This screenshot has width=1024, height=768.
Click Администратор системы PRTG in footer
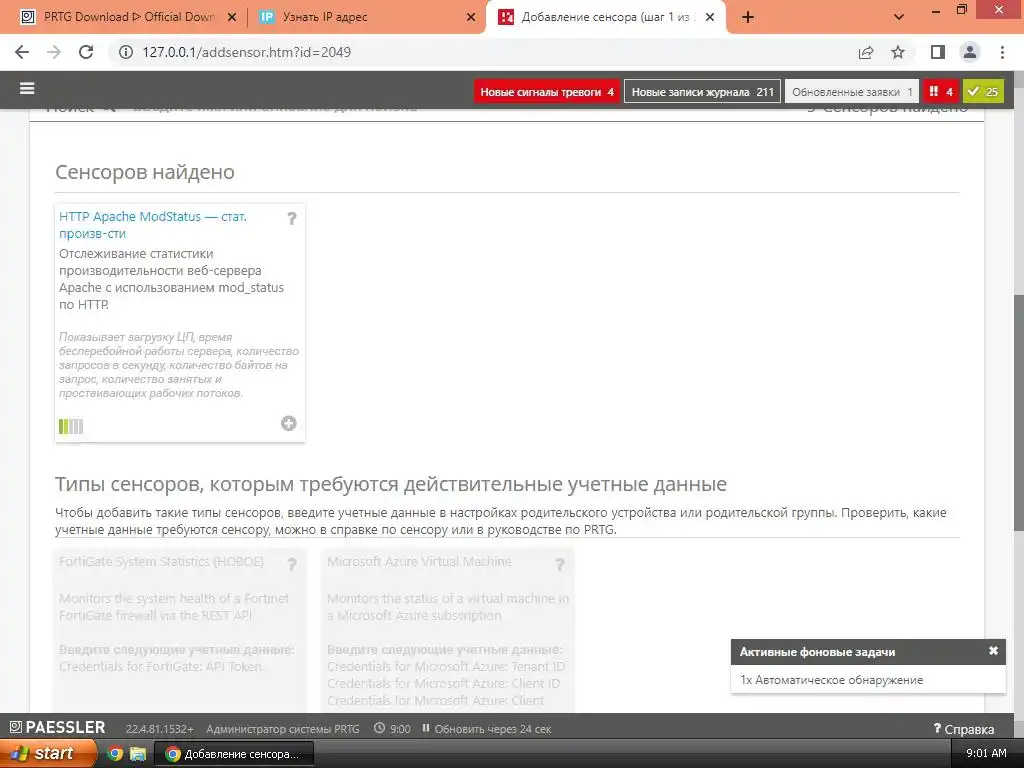click(283, 729)
